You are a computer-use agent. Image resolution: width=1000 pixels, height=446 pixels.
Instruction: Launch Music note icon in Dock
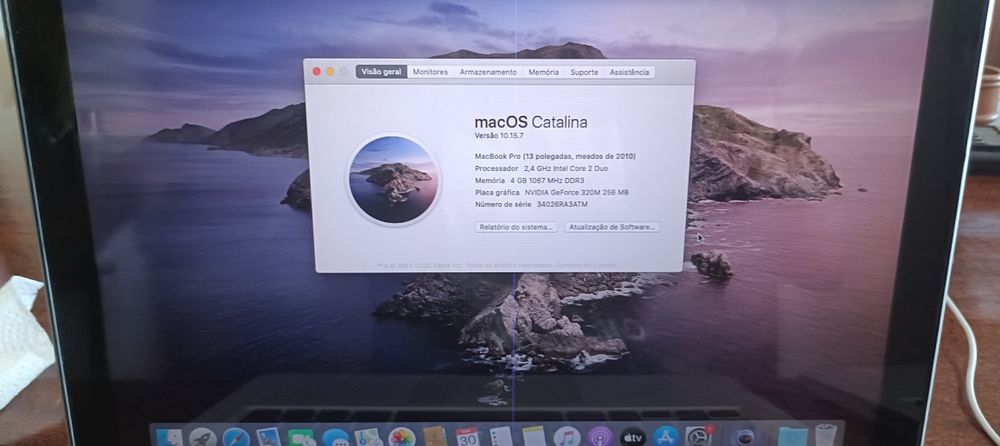point(567,437)
